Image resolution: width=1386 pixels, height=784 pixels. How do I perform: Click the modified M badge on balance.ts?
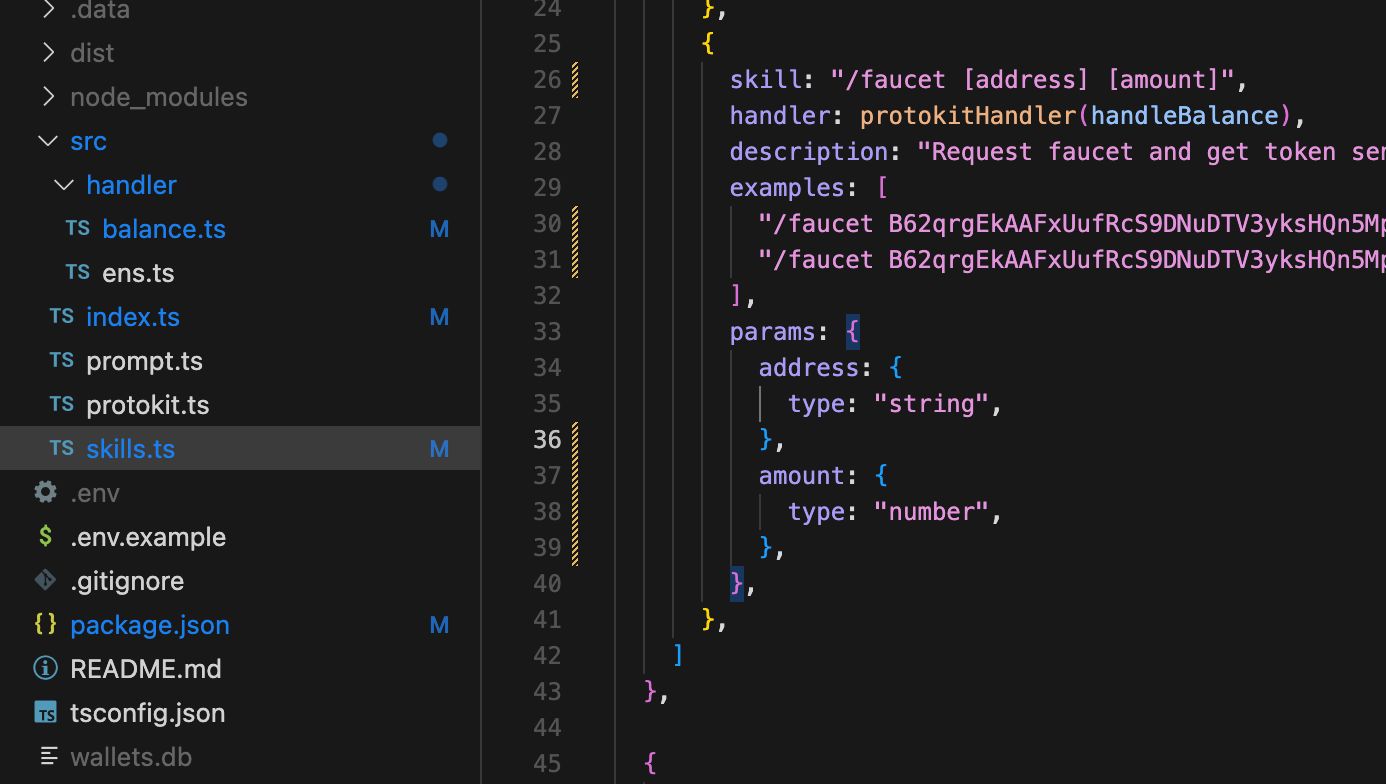click(x=439, y=229)
